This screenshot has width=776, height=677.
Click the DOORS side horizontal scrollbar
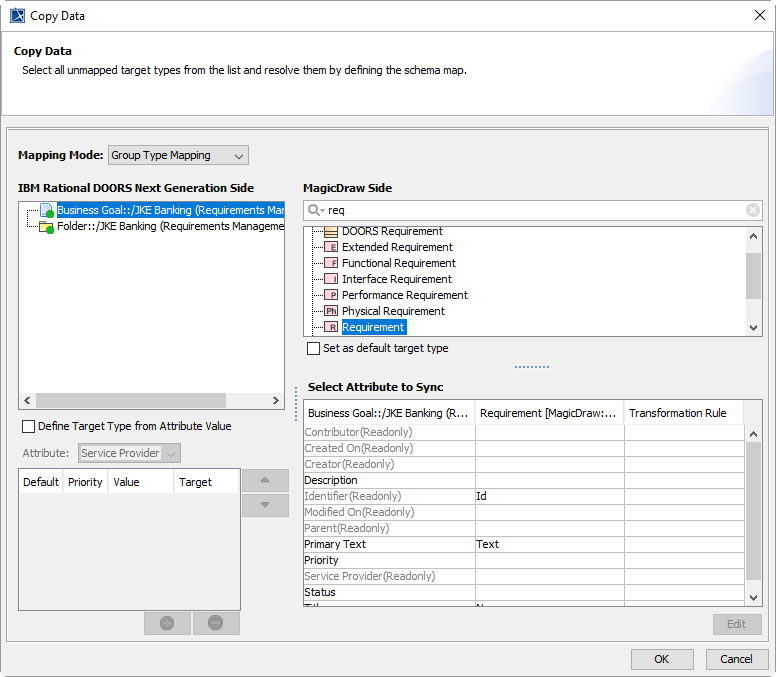(x=150, y=400)
